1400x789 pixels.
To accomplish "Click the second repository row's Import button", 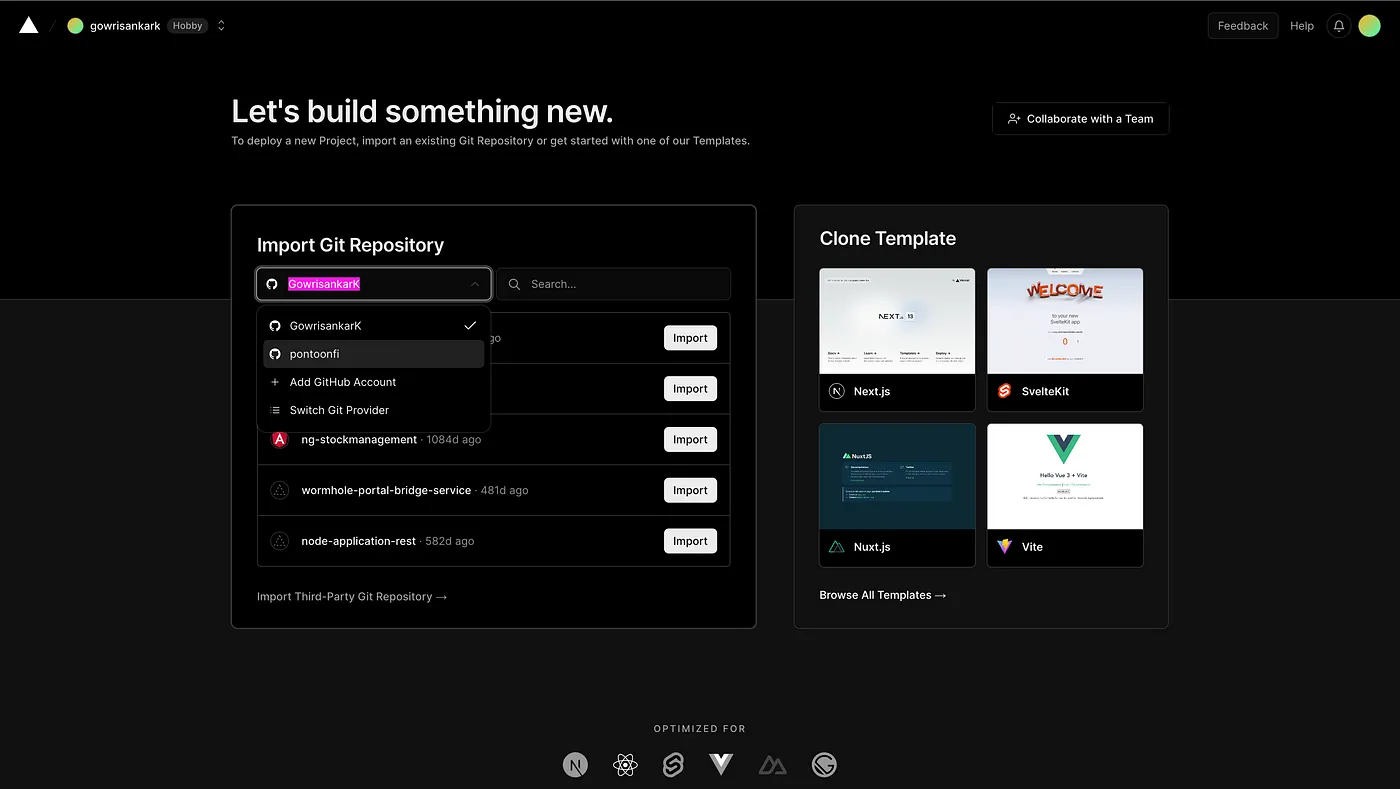I will tap(690, 389).
